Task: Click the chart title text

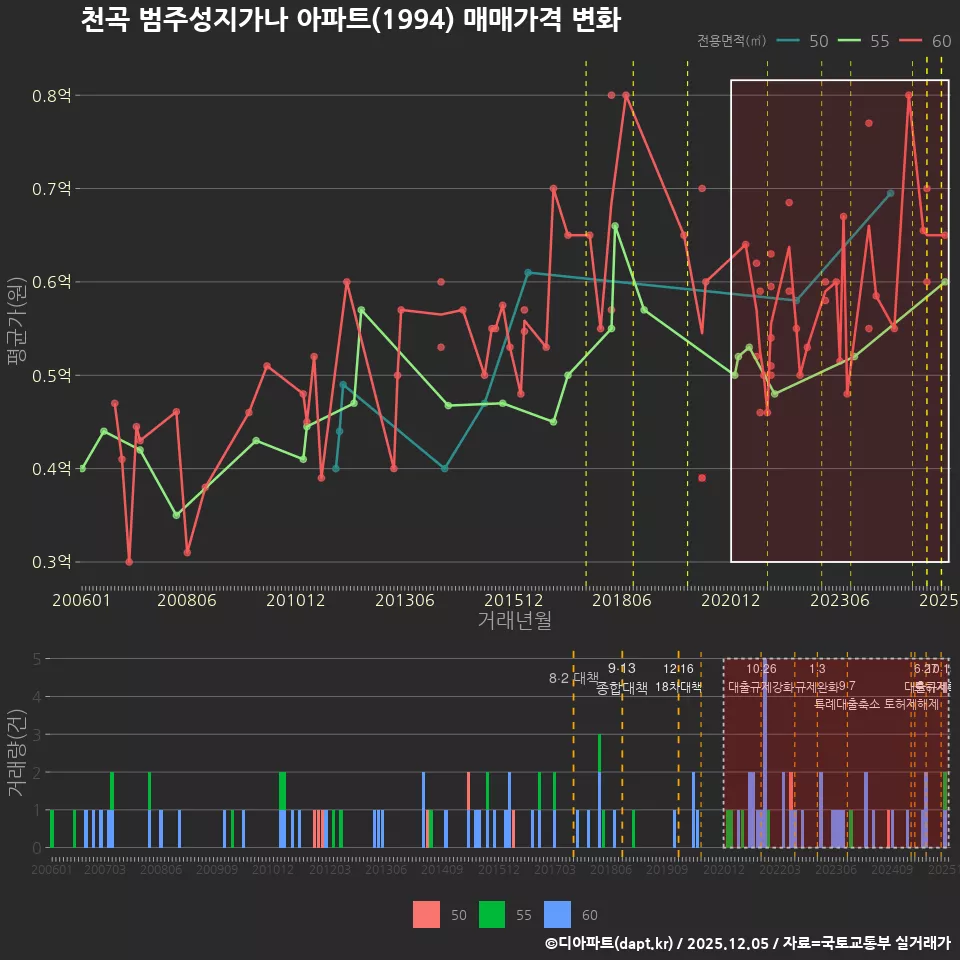Action: tap(350, 20)
